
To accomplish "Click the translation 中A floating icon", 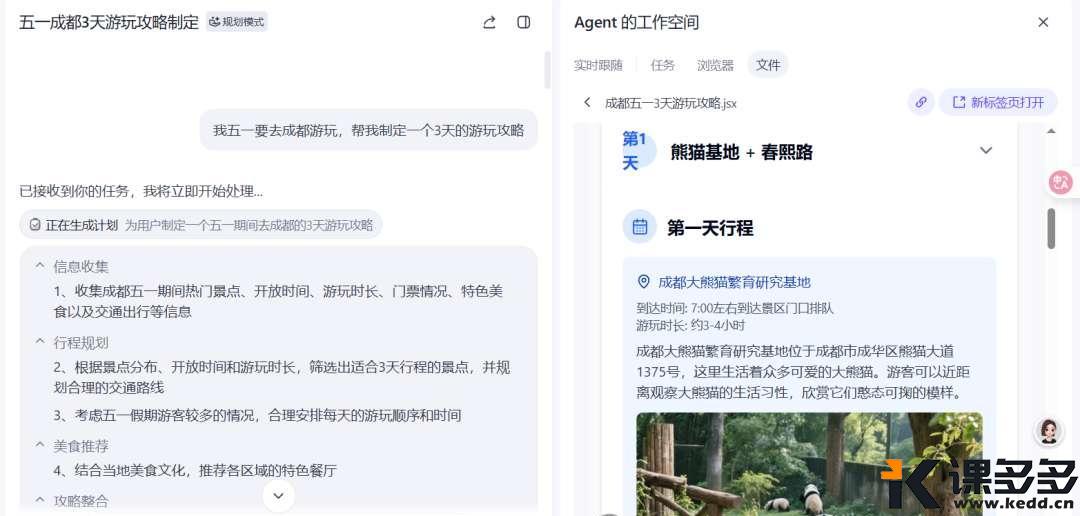I will [x=1060, y=182].
